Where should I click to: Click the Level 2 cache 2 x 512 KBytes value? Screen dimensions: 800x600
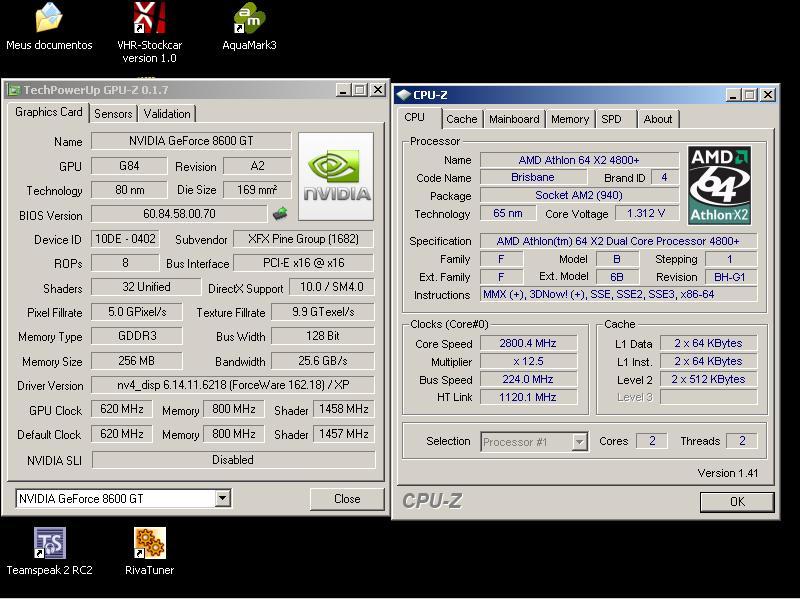tap(708, 379)
